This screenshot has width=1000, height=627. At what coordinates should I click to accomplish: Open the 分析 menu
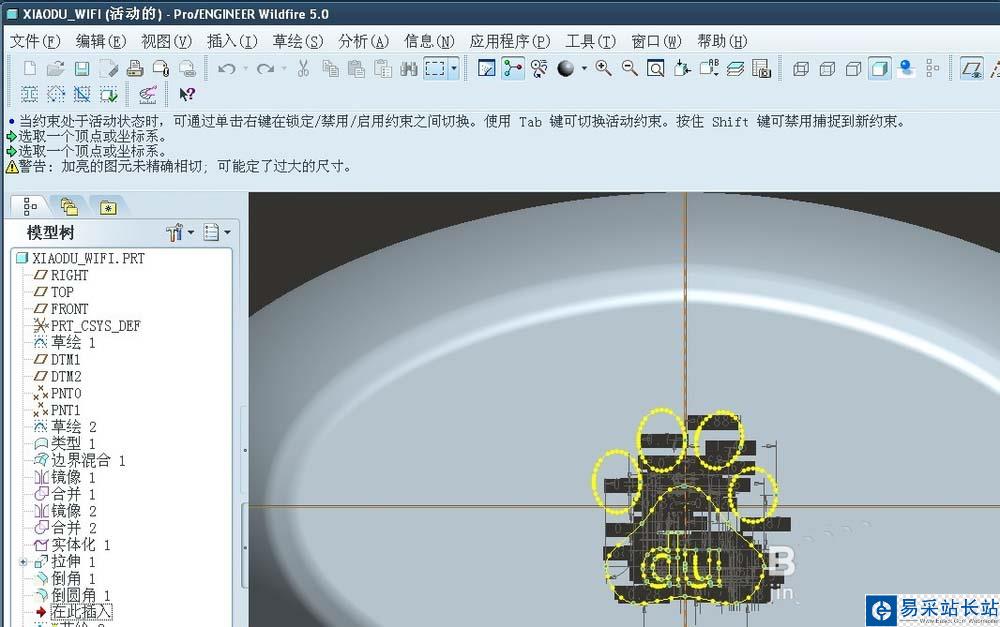(x=364, y=41)
